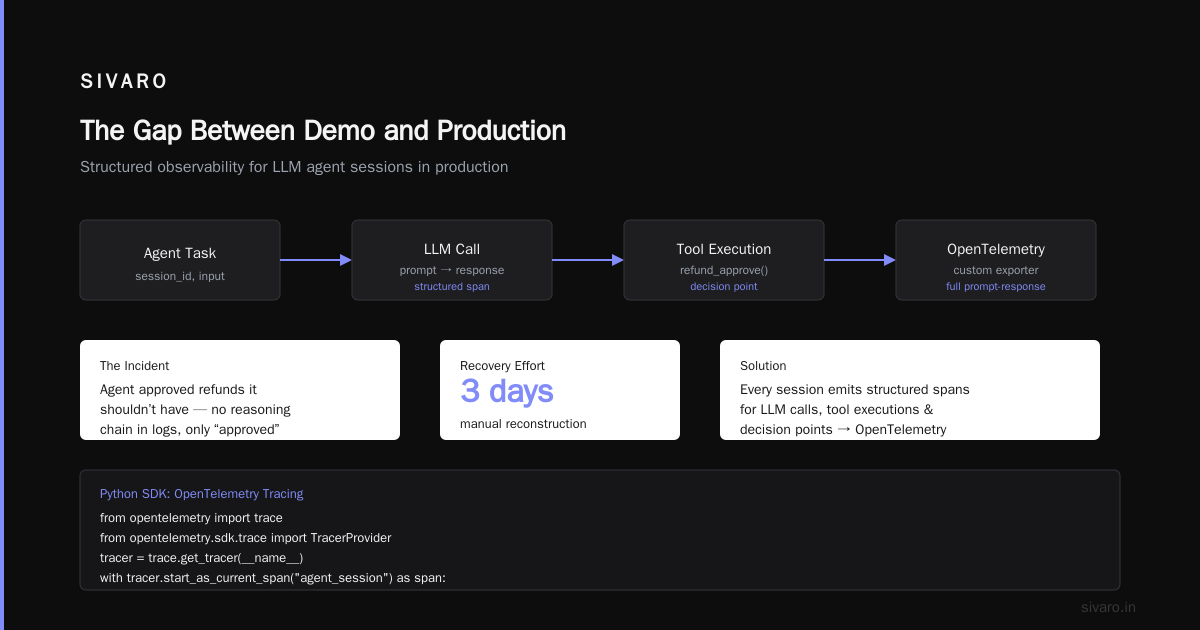The height and width of the screenshot is (630, 1200).
Task: Select the OpenTelemetry flow box
Action: click(x=996, y=260)
